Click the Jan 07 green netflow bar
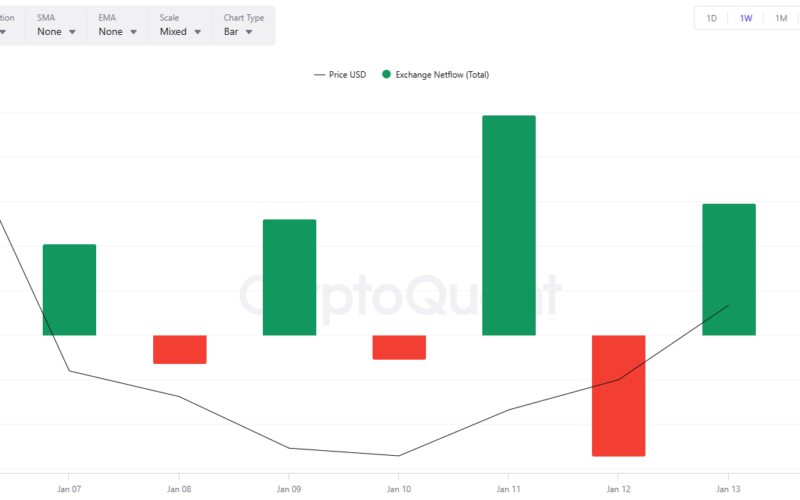 69,290
